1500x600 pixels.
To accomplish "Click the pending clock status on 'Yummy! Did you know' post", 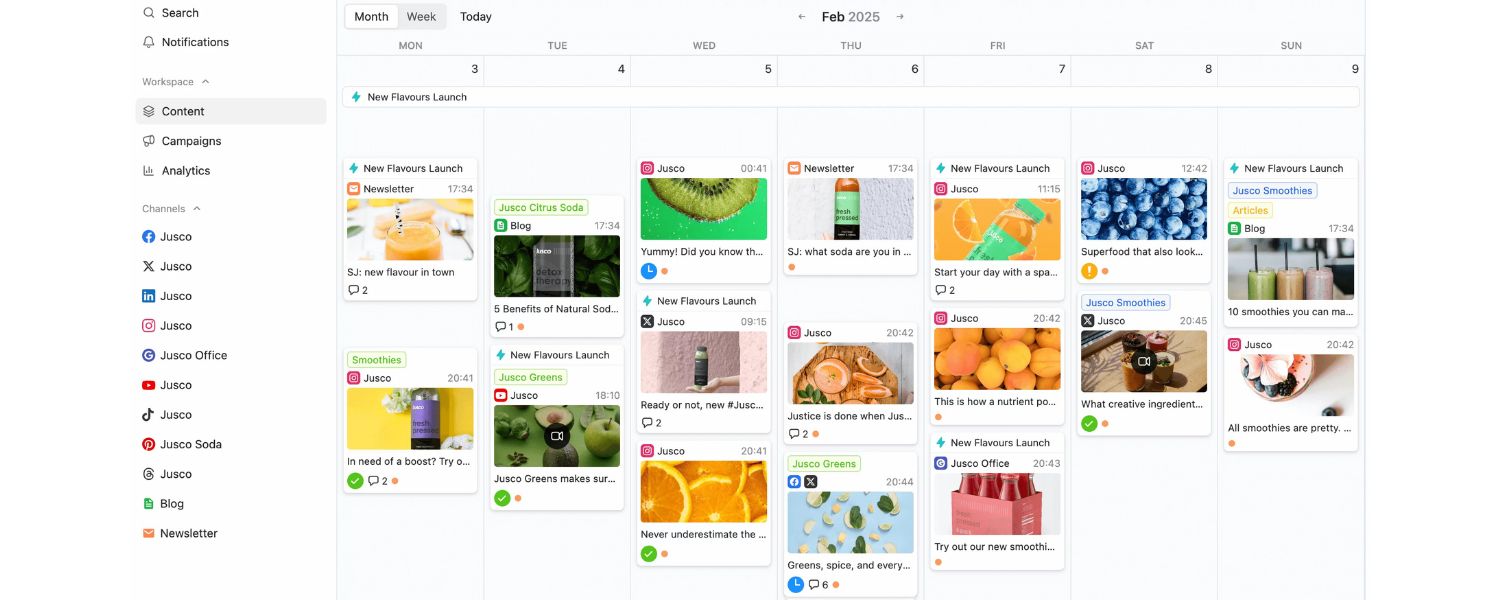I will click(649, 271).
